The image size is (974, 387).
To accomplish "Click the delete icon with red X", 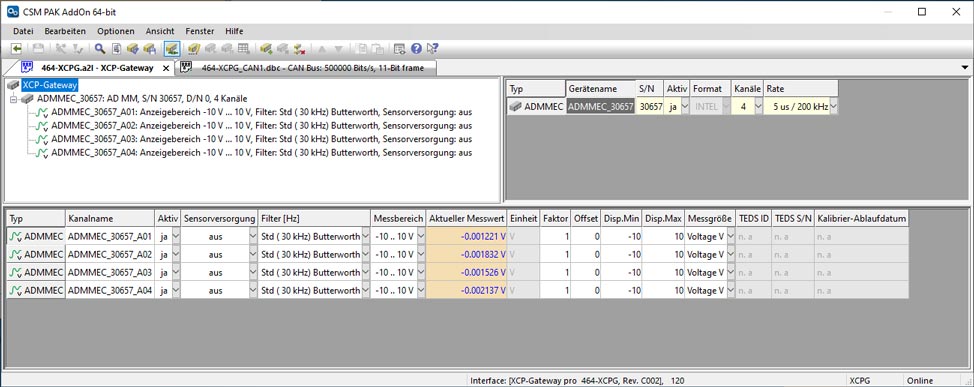I will [299, 48].
